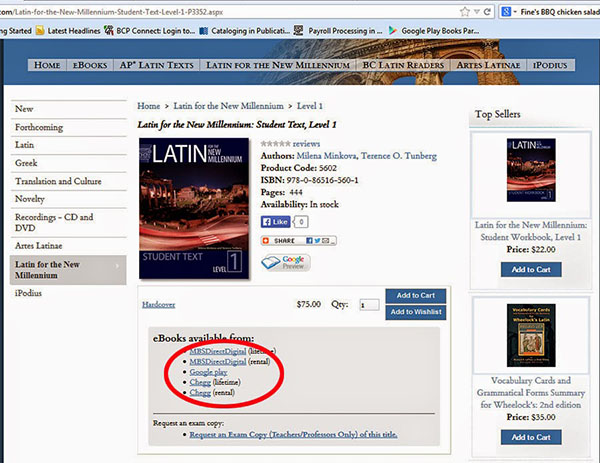Click the bookmark star icon in address bar
600x463 pixels.
[x=465, y=12]
